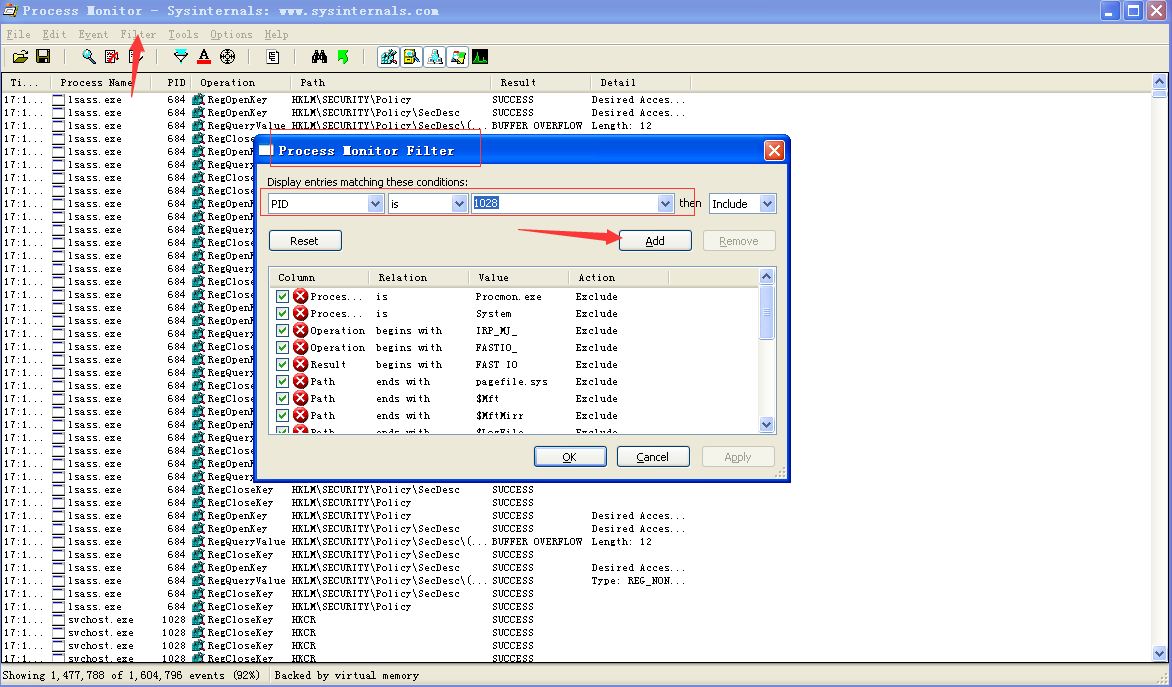Open the Tools menu
Screen dimensions: 1172x687
[x=183, y=34]
